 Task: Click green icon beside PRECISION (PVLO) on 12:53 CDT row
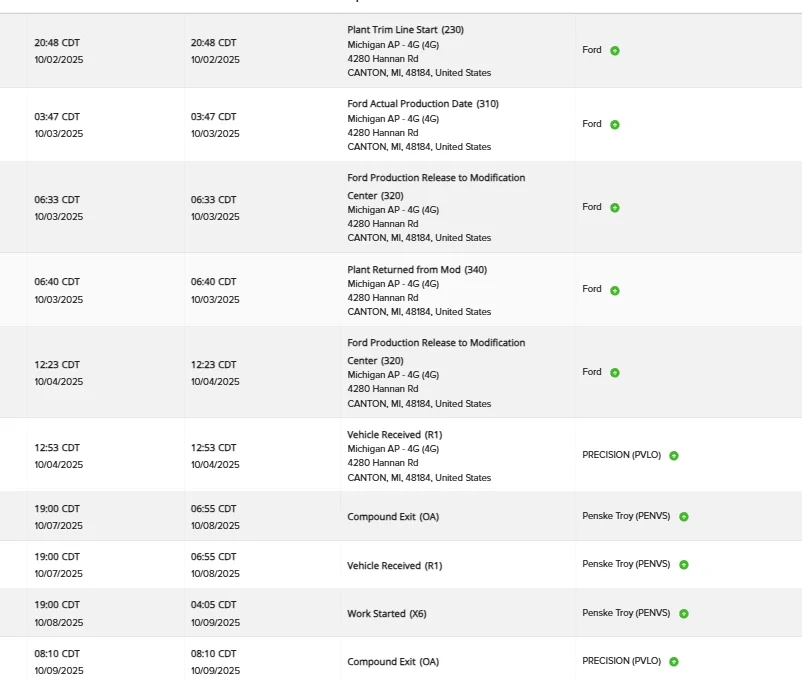click(674, 456)
